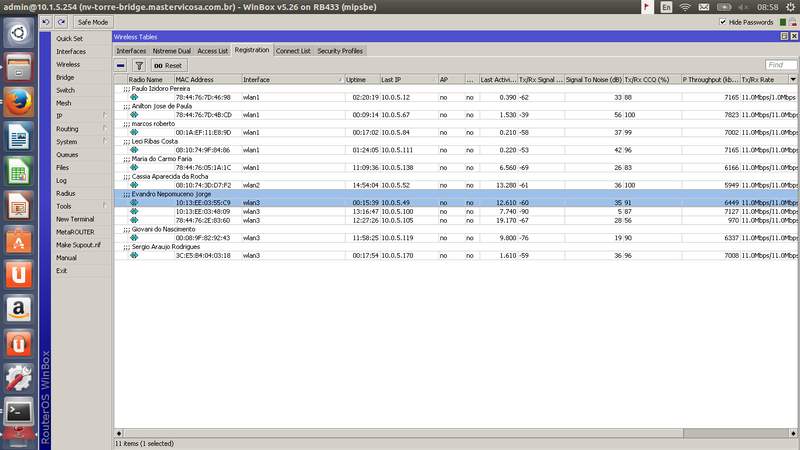The width and height of the screenshot is (800, 450).
Task: Open Terminal dock icon
Action: point(18,412)
